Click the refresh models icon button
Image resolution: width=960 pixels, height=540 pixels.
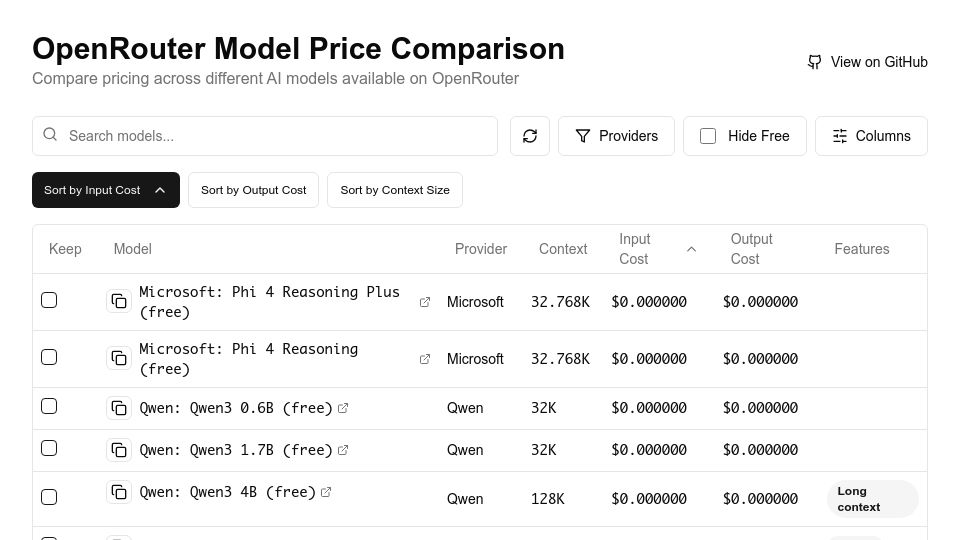coord(530,136)
